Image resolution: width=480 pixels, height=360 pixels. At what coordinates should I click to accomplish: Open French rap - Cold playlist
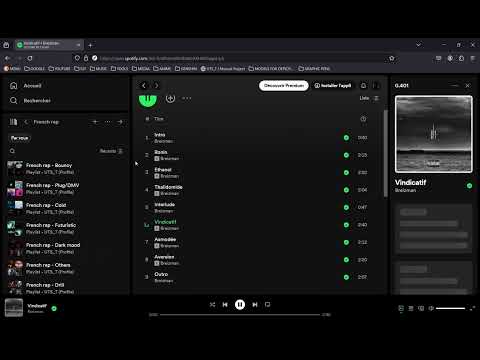click(x=65, y=208)
